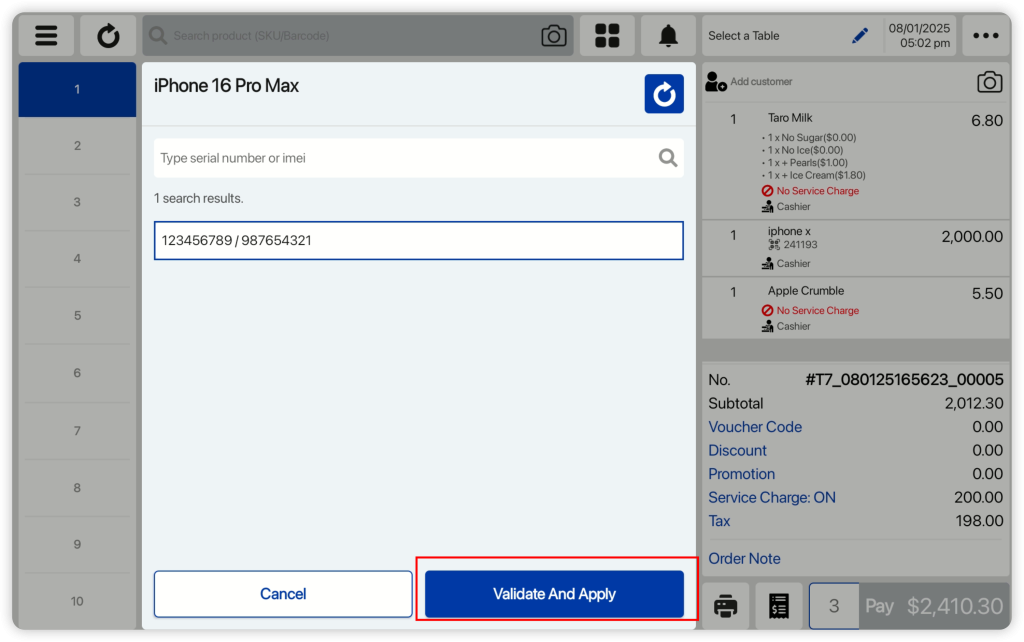Open the notifications bell
This screenshot has width=1024, height=642.
[x=668, y=36]
